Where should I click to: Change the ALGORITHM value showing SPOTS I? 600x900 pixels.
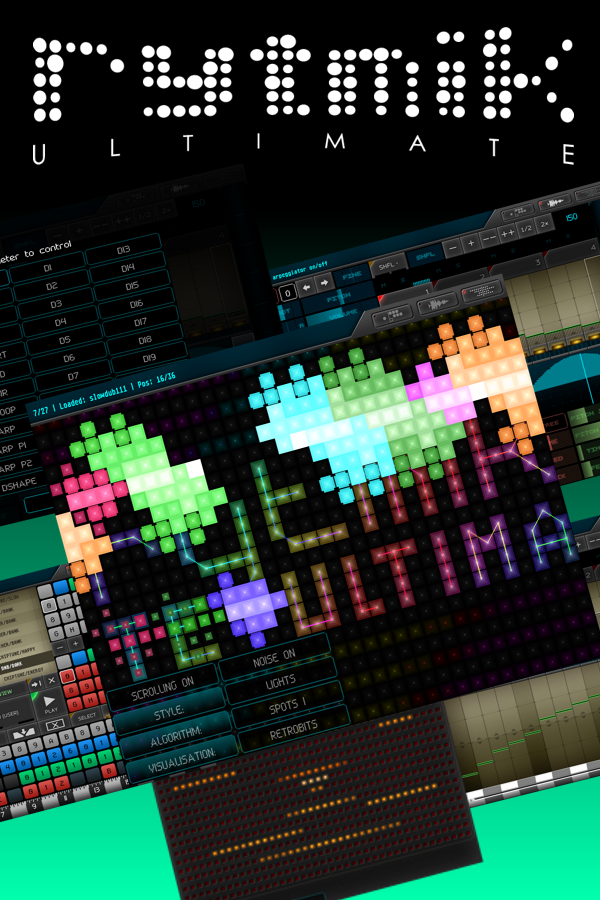pyautogui.click(x=289, y=713)
